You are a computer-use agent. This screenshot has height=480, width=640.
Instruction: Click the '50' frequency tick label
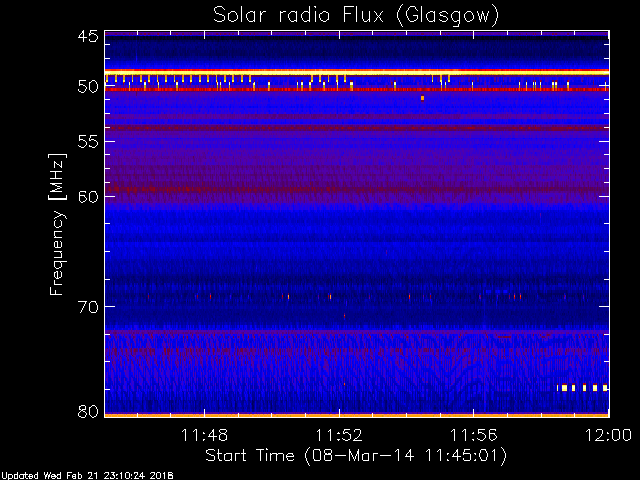click(x=88, y=87)
